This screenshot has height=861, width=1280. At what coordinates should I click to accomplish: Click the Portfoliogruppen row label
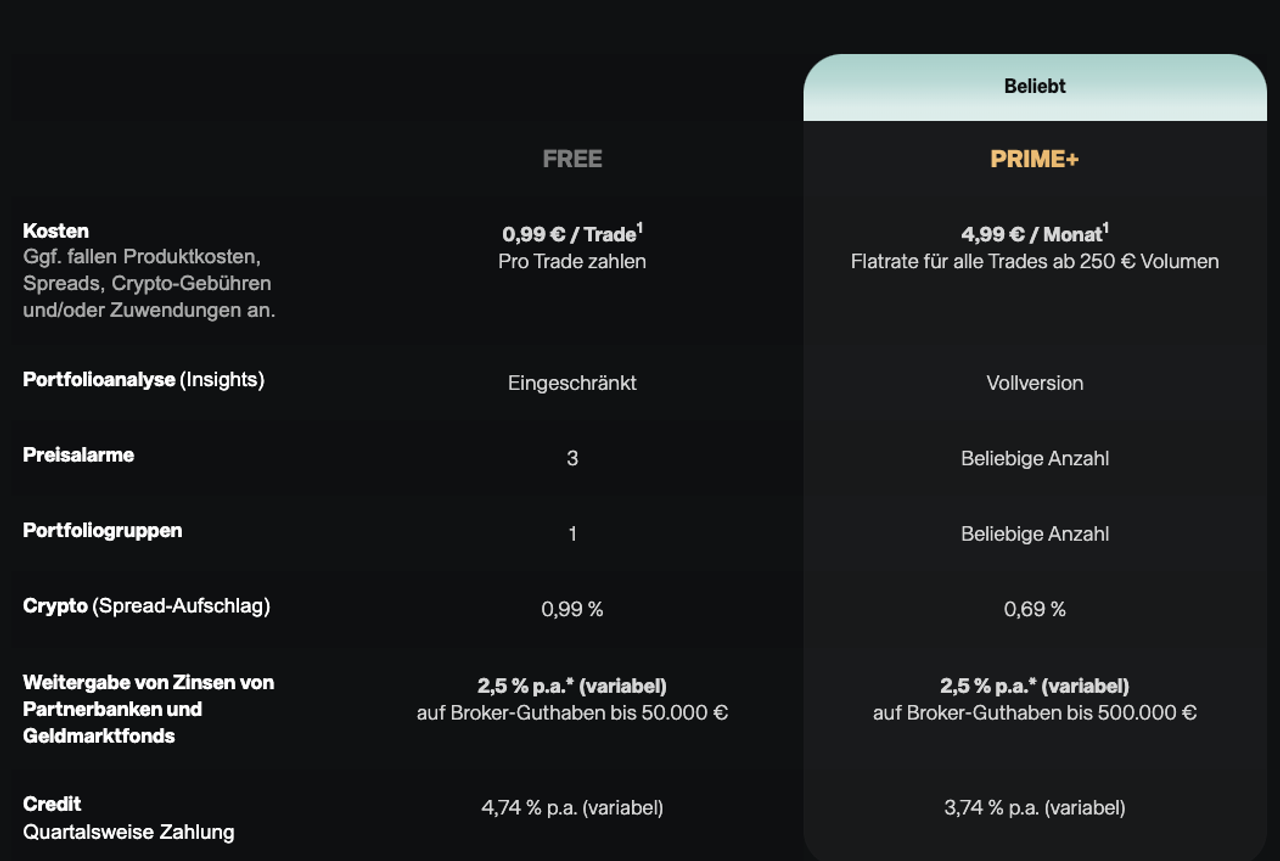102,530
